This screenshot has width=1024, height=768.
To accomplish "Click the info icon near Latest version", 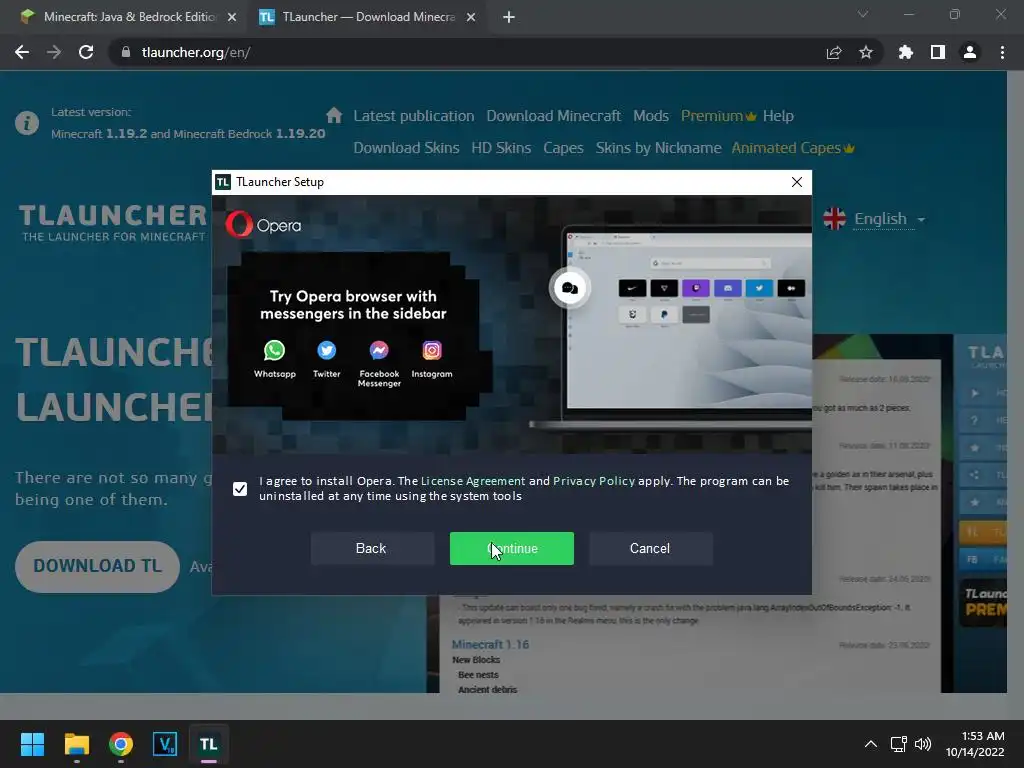I will pyautogui.click(x=27, y=123).
